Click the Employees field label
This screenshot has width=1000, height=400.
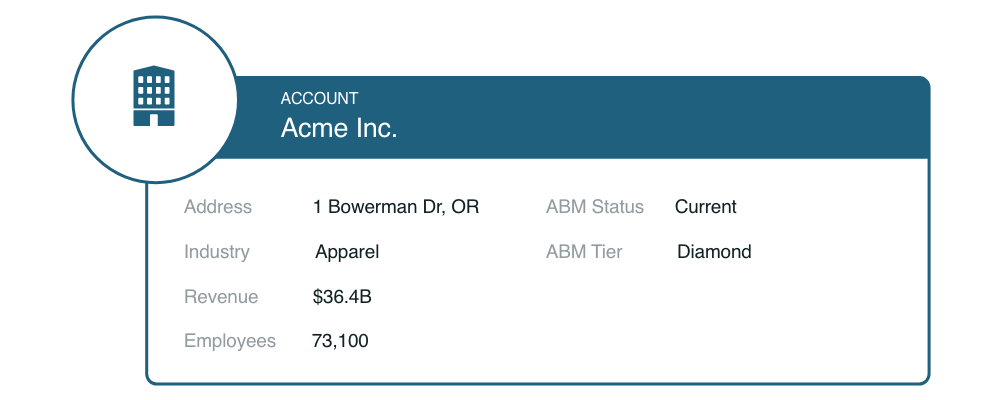230,341
